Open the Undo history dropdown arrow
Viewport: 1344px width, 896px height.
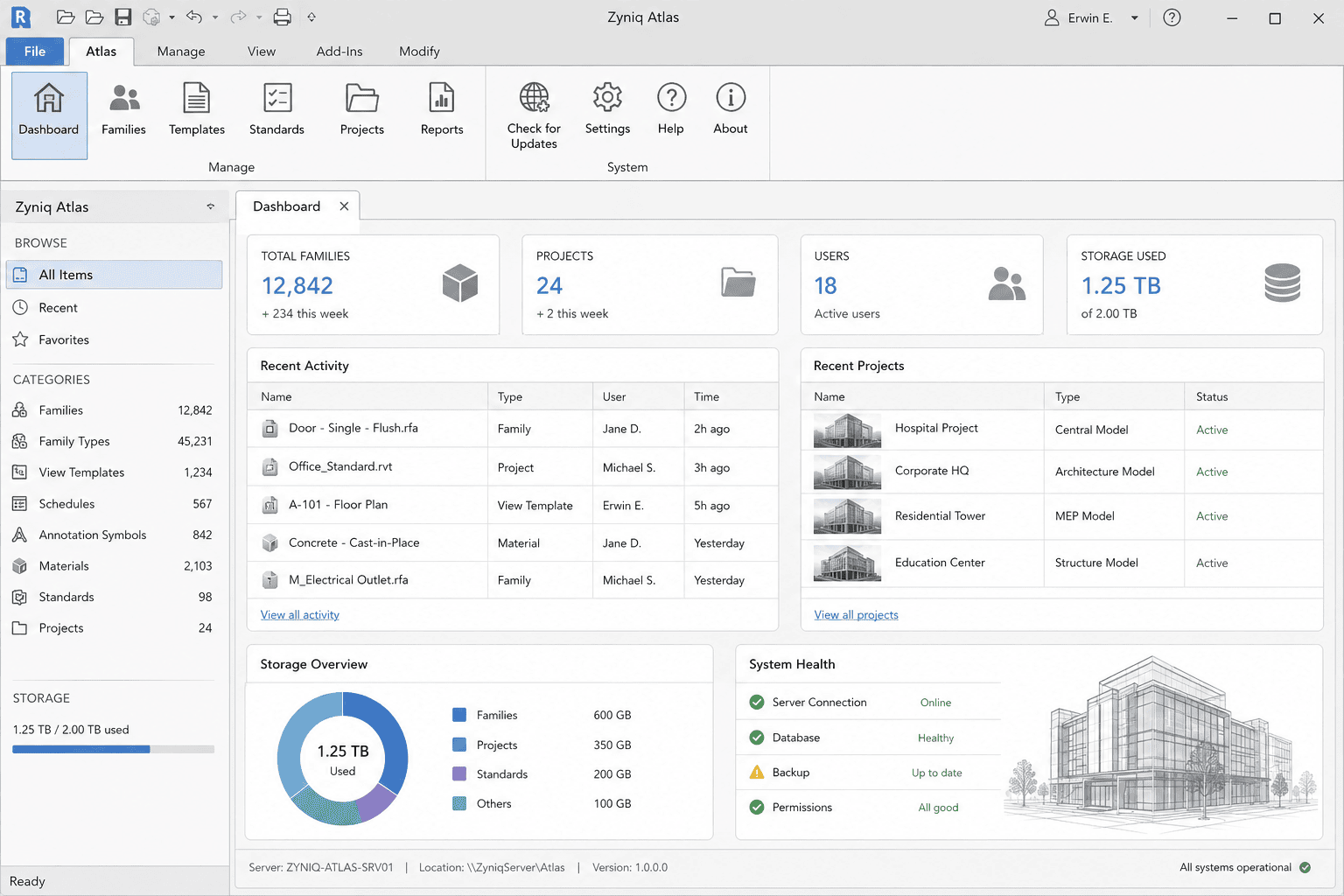click(215, 17)
